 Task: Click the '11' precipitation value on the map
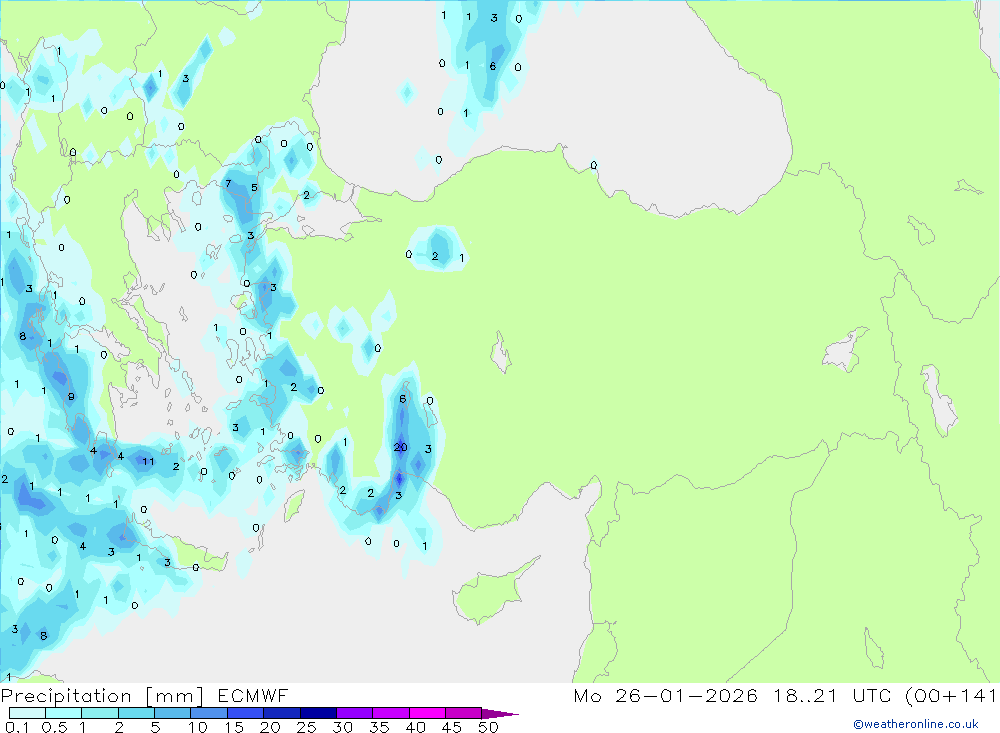tap(148, 461)
